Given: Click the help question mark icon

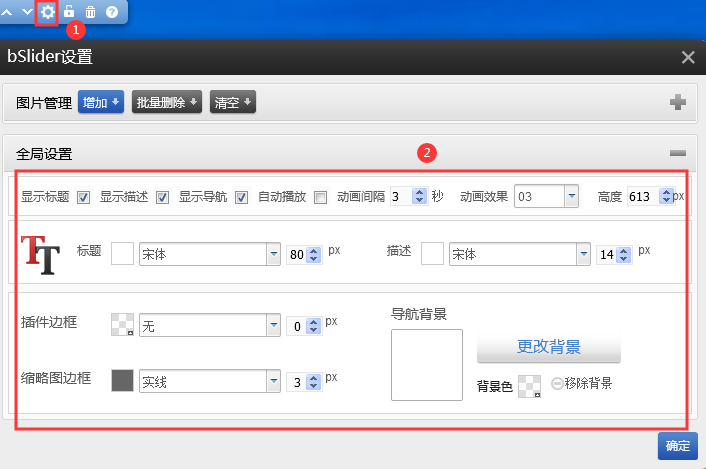Looking at the screenshot, I should point(112,12).
